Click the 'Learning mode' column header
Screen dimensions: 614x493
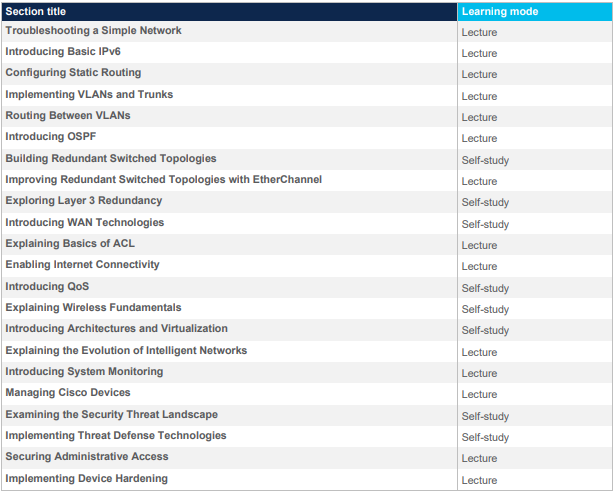[535, 11]
